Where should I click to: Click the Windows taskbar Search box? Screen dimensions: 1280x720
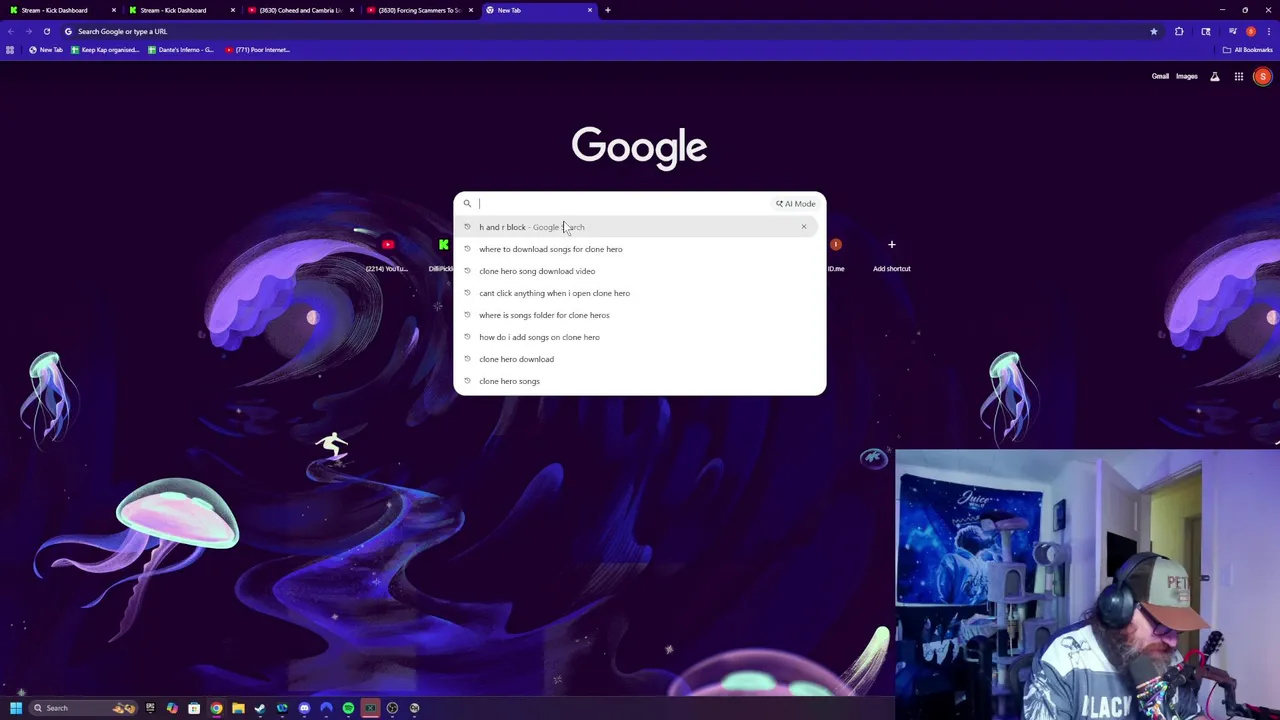(83, 708)
